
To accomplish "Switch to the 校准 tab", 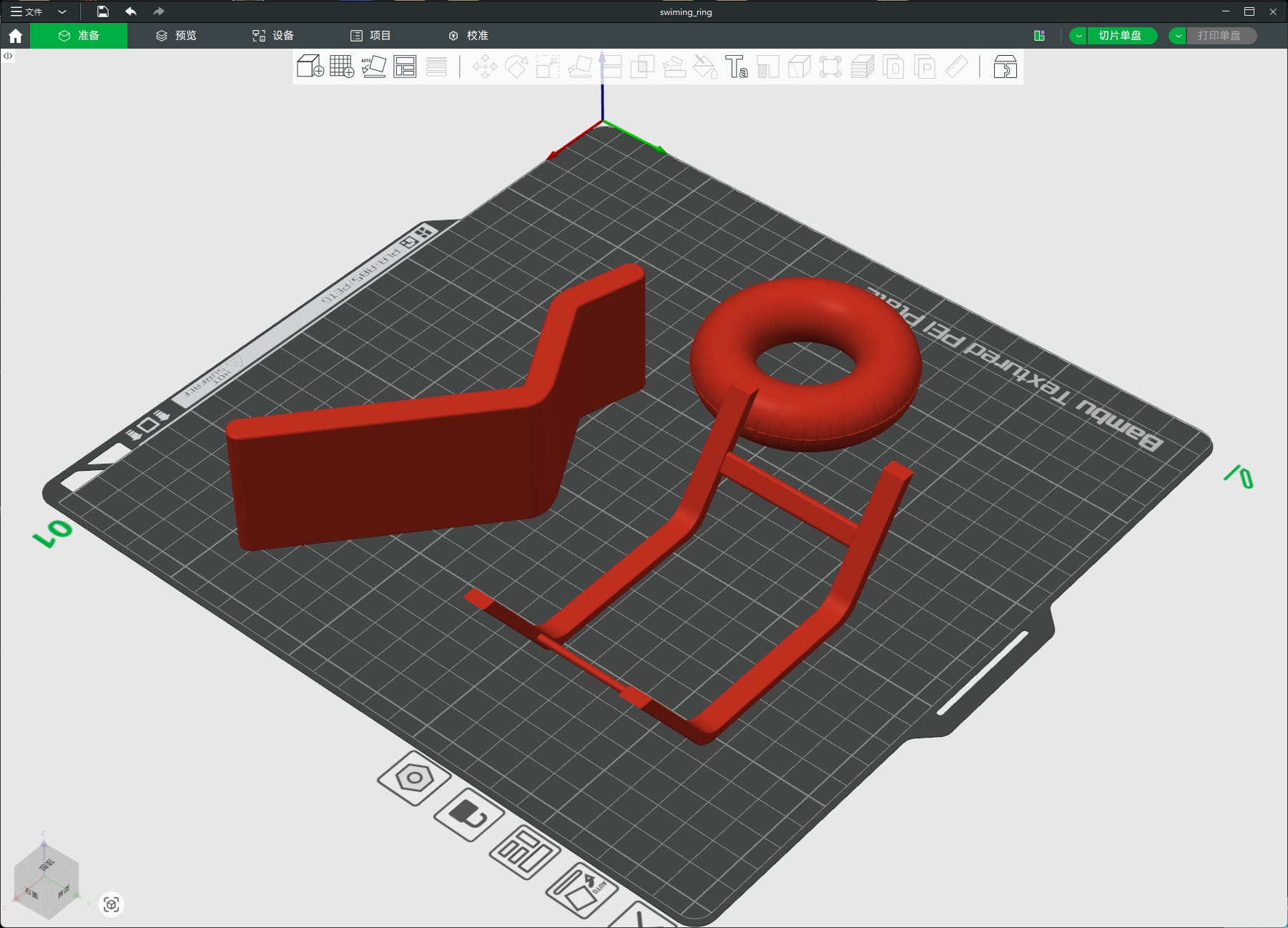I will coord(468,36).
